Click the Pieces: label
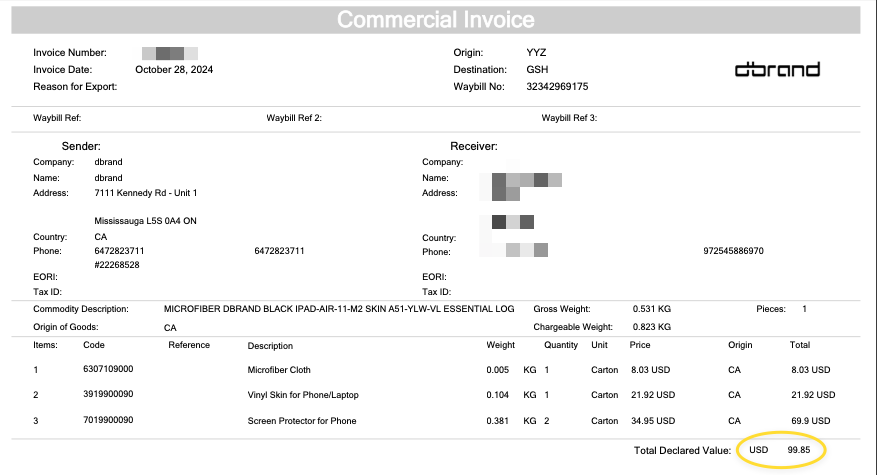877x475 pixels. point(771,309)
